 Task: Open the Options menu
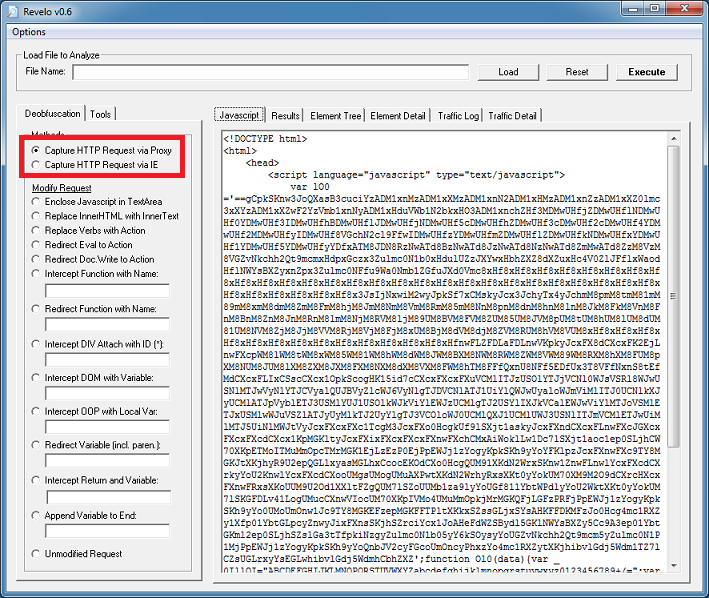(29, 32)
